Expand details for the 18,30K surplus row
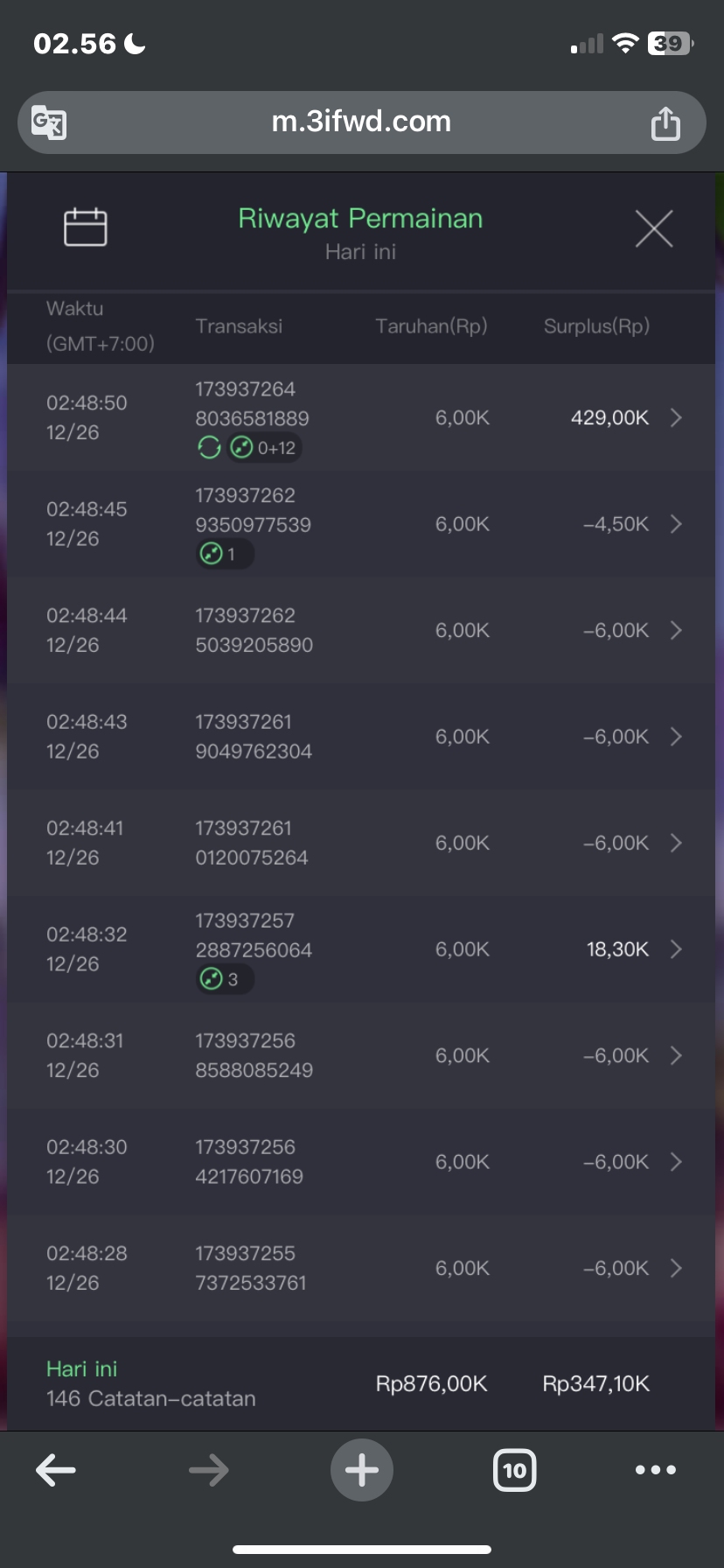 pyautogui.click(x=676, y=949)
